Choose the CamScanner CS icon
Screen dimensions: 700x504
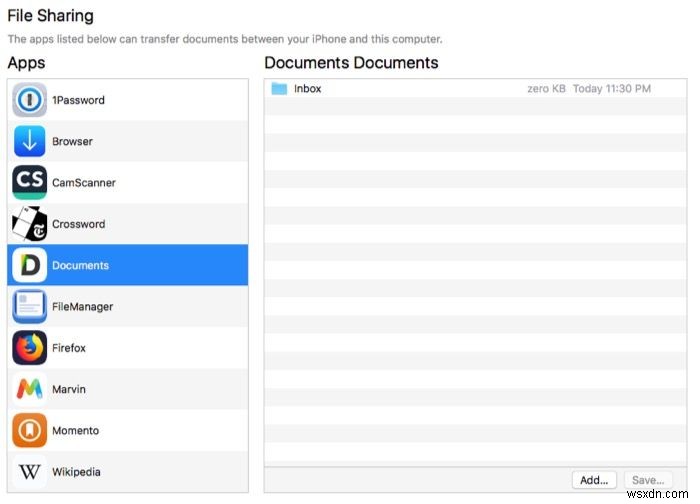29,182
